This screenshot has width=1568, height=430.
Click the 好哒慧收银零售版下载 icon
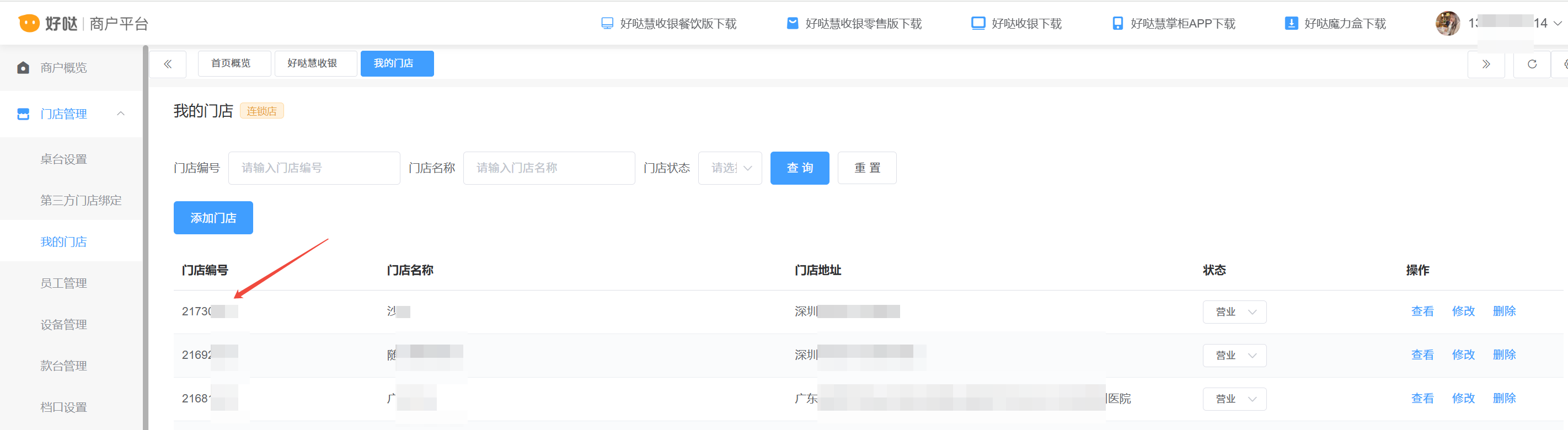[793, 24]
